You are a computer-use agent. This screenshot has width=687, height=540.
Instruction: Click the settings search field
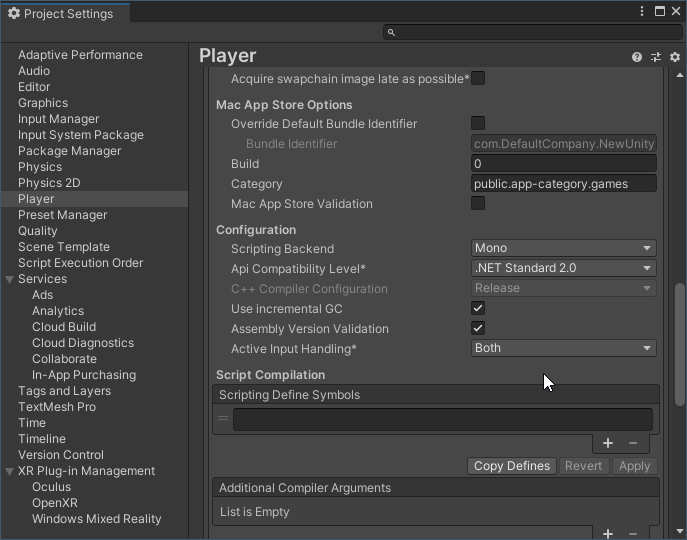pos(533,32)
